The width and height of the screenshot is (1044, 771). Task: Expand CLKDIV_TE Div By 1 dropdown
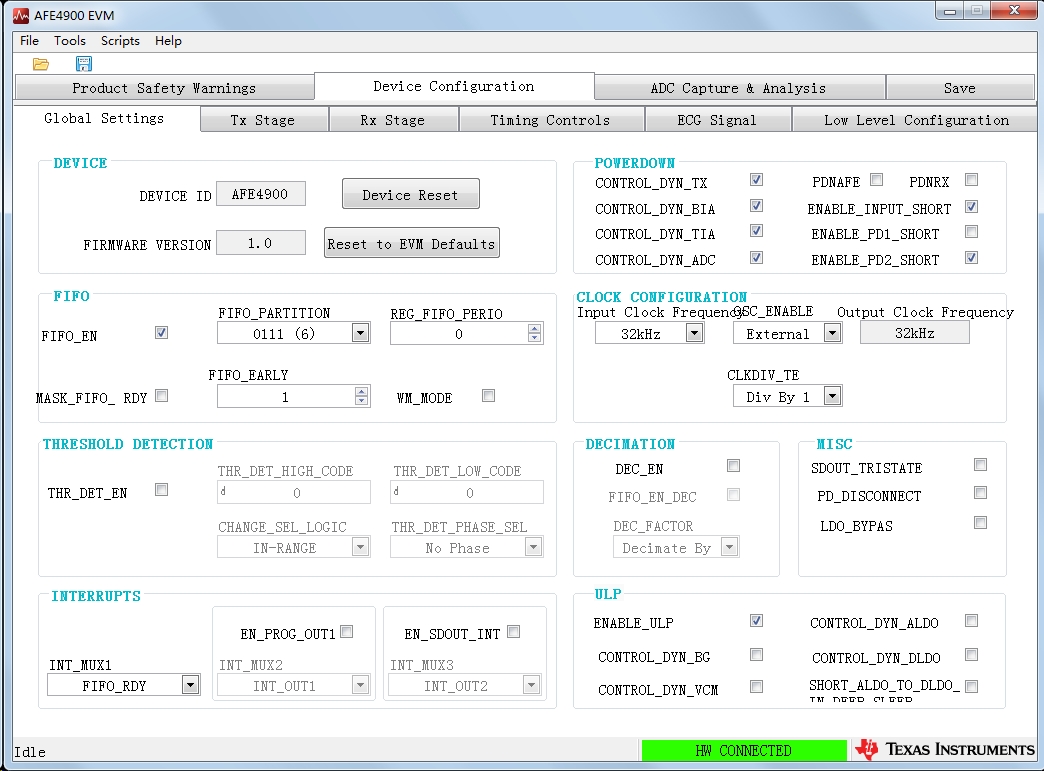tap(832, 397)
